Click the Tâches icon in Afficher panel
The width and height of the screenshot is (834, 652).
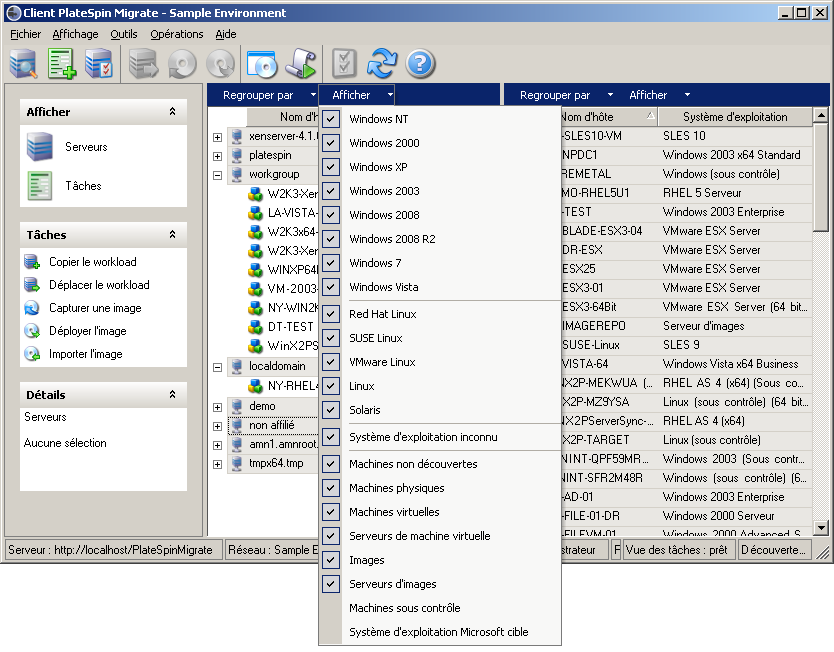[x=40, y=186]
